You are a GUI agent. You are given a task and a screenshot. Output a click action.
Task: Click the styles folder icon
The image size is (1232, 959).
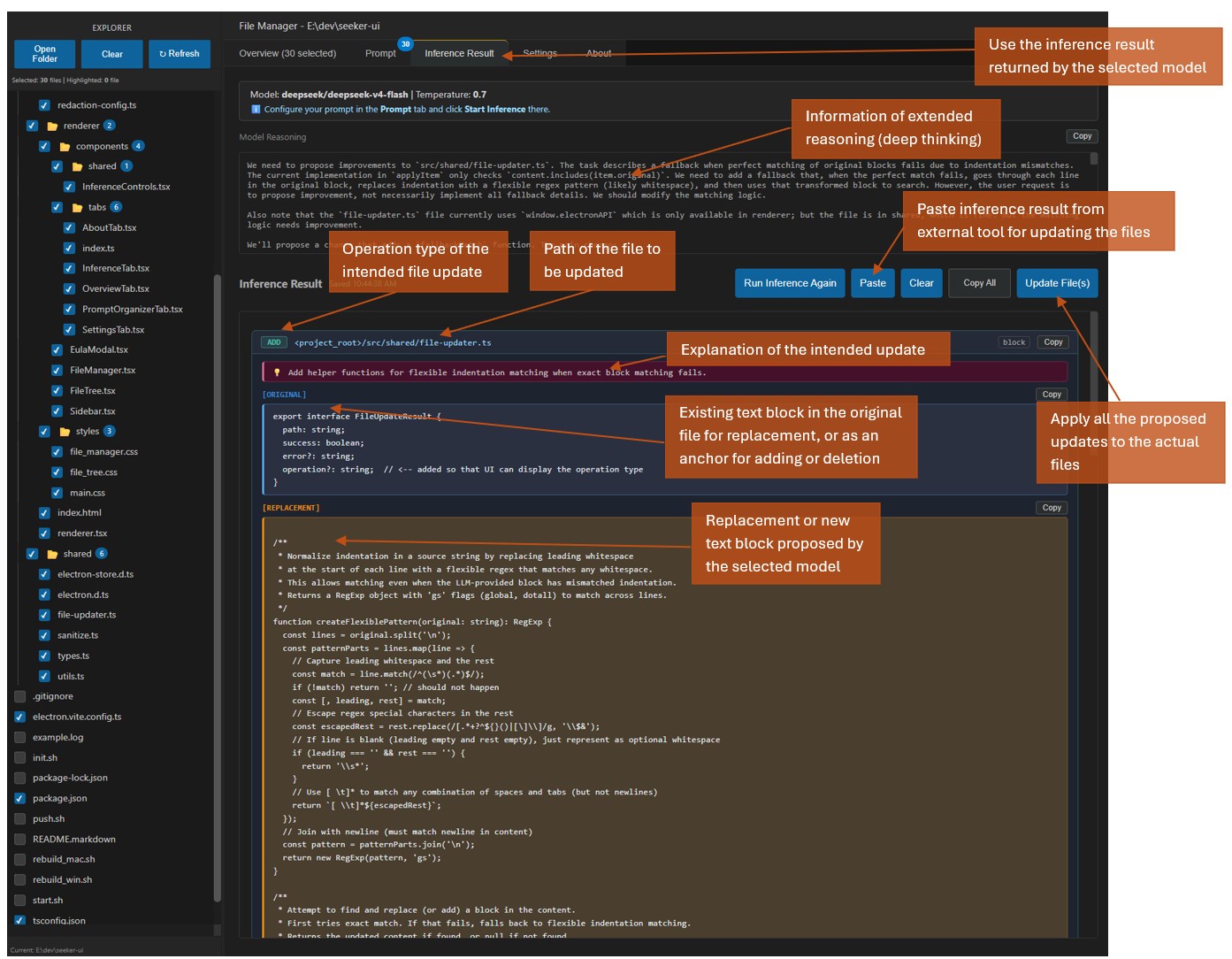point(65,432)
